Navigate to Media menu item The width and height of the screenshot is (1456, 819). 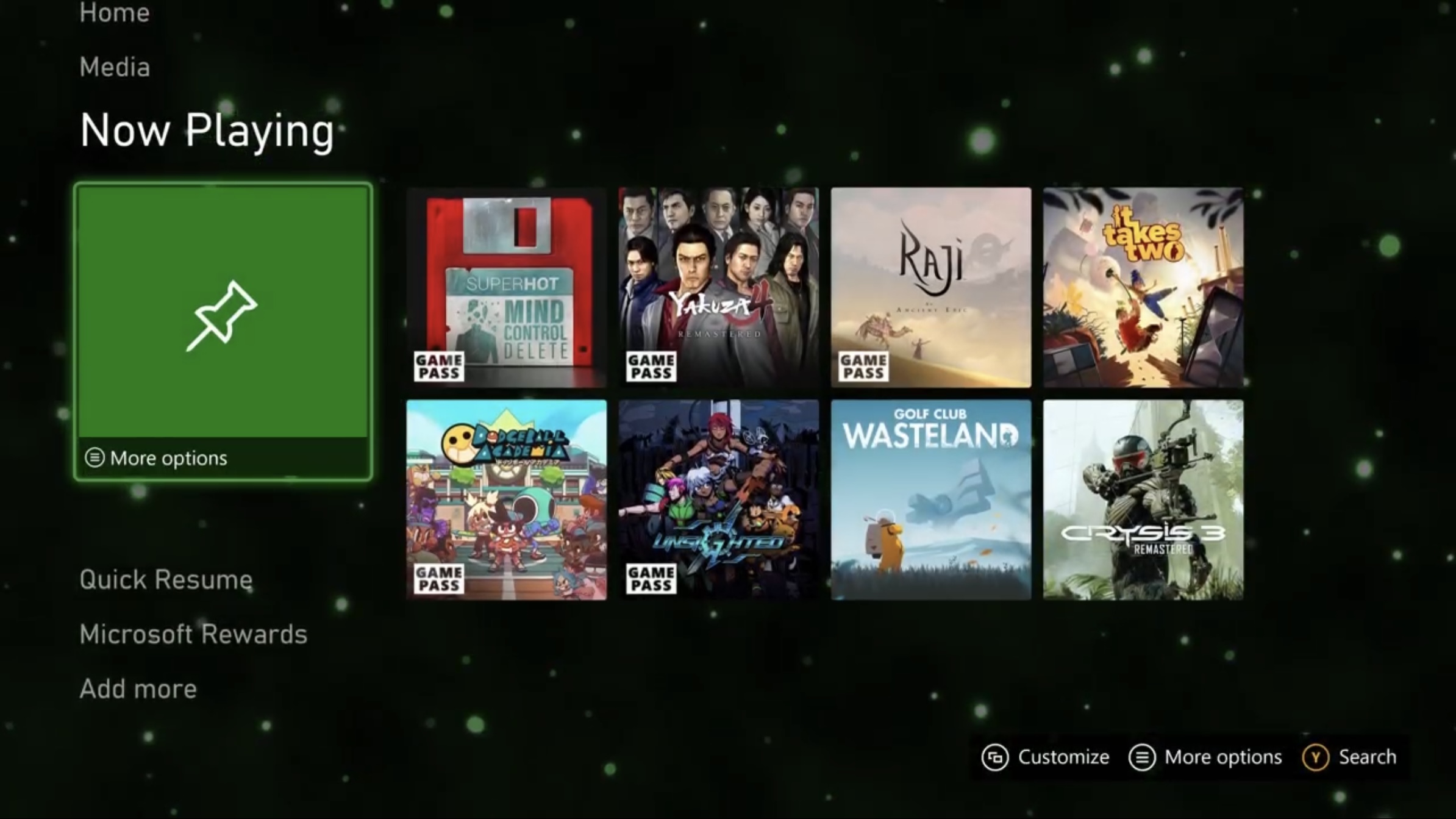click(x=115, y=66)
